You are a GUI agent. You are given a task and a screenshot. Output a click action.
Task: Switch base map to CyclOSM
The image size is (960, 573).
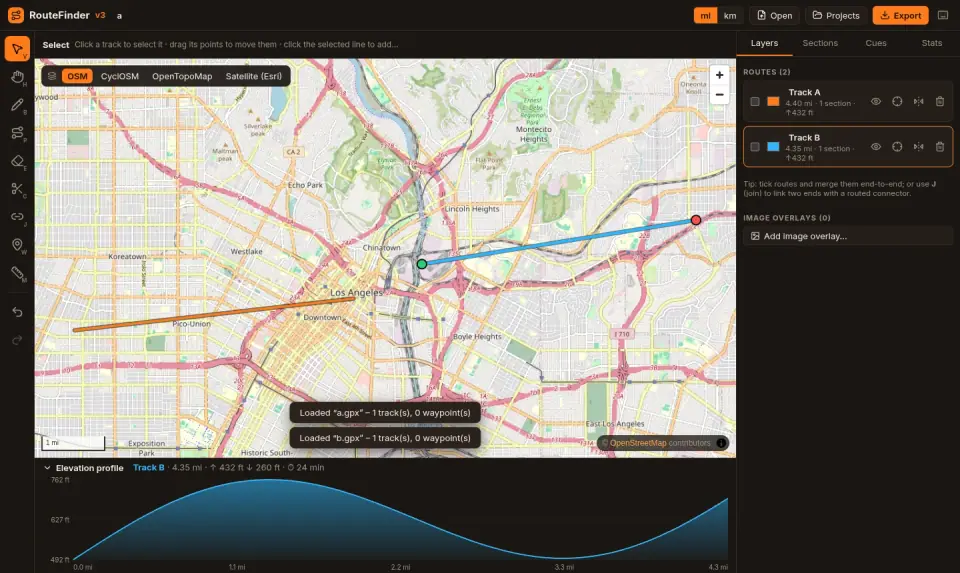pyautogui.click(x=120, y=76)
